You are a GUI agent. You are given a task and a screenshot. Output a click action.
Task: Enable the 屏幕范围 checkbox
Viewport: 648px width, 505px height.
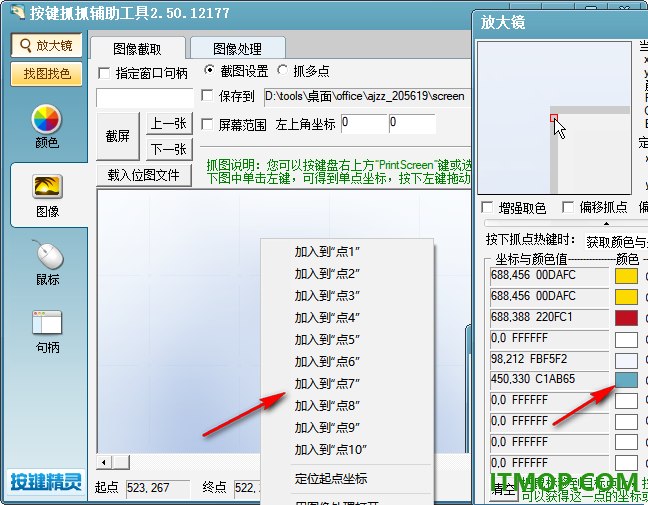207,124
